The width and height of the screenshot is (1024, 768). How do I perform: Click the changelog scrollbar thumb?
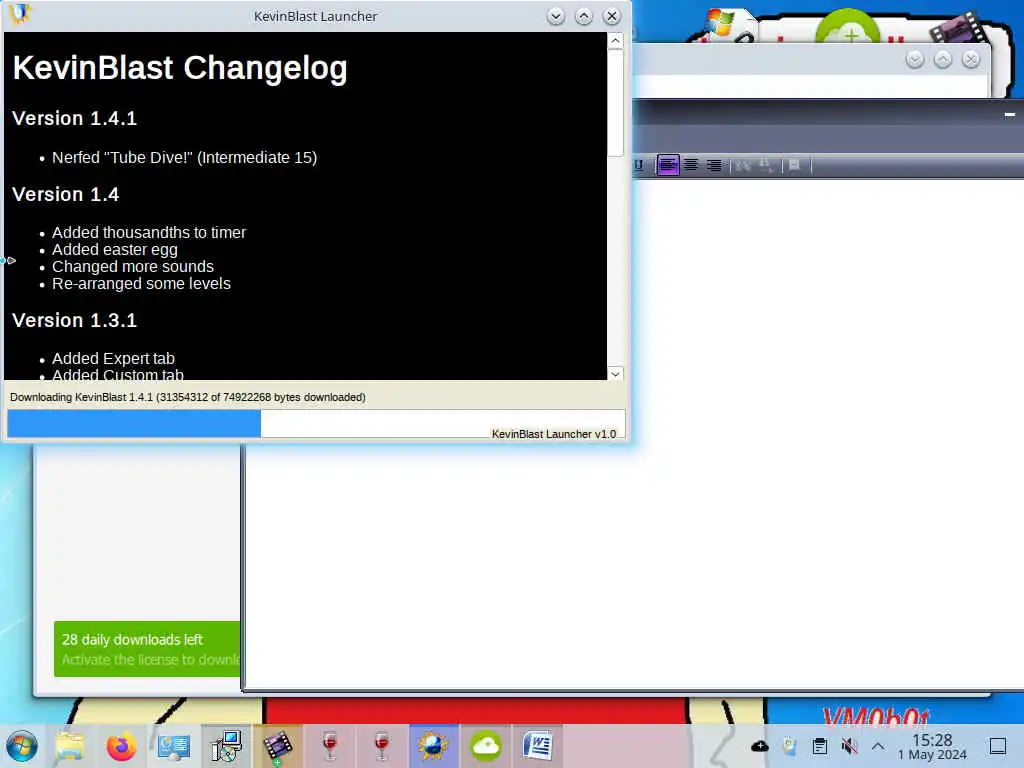coord(615,103)
